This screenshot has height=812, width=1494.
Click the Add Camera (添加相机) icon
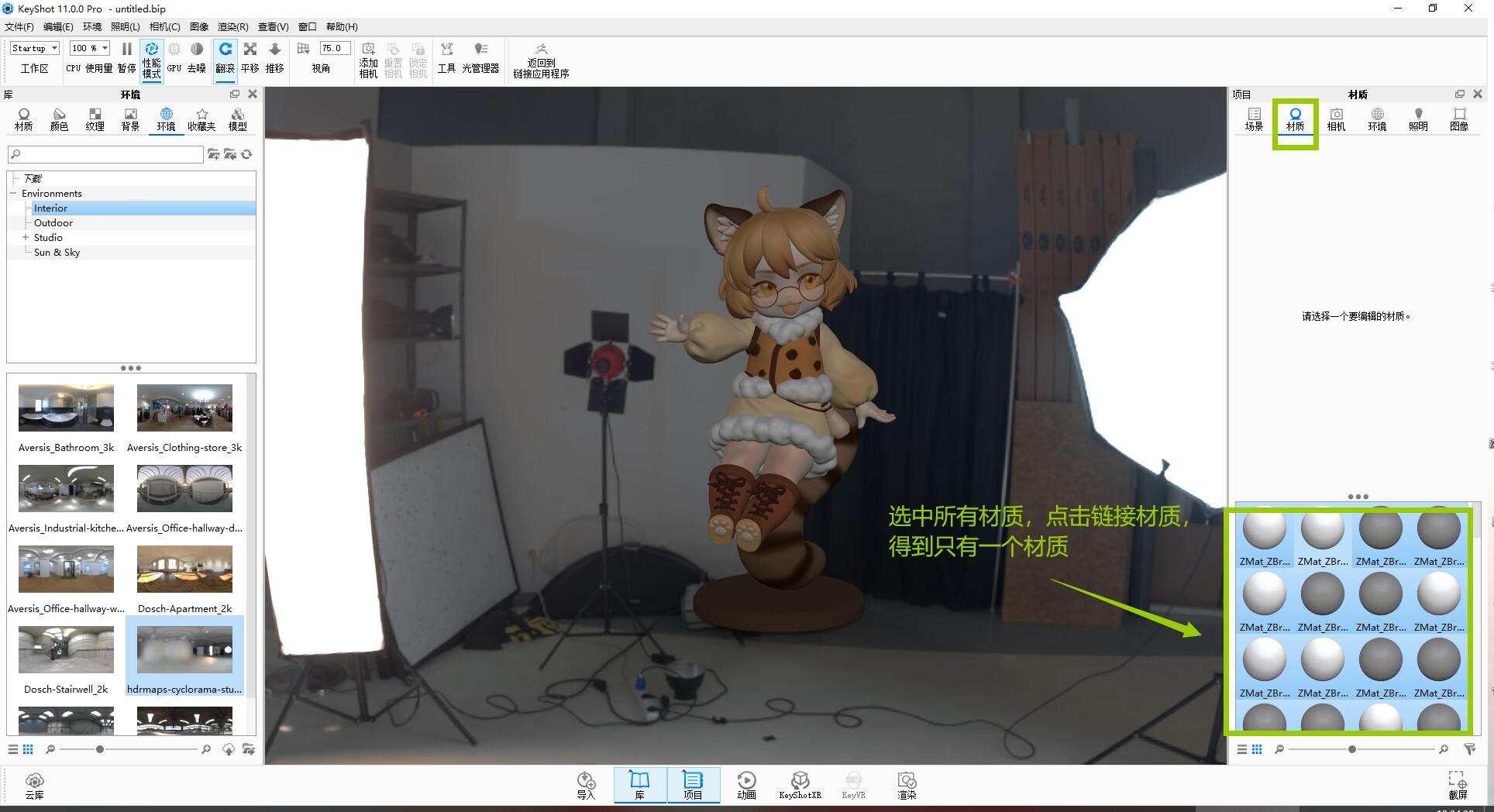[368, 60]
